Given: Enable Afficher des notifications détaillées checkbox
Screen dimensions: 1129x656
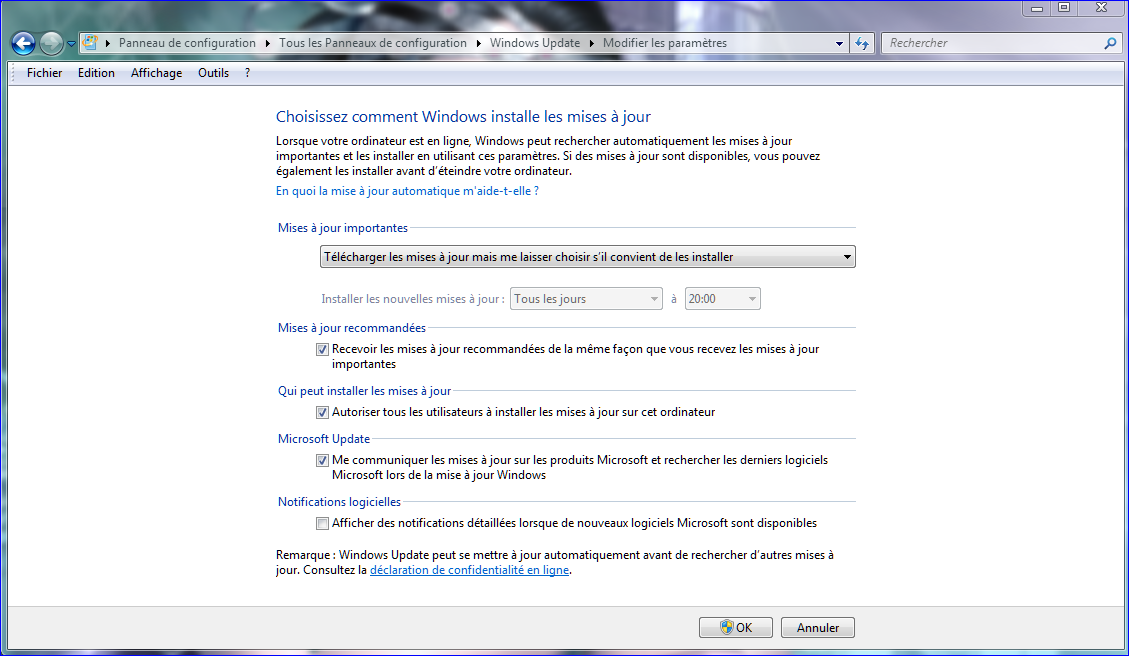Looking at the screenshot, I should pyautogui.click(x=323, y=524).
